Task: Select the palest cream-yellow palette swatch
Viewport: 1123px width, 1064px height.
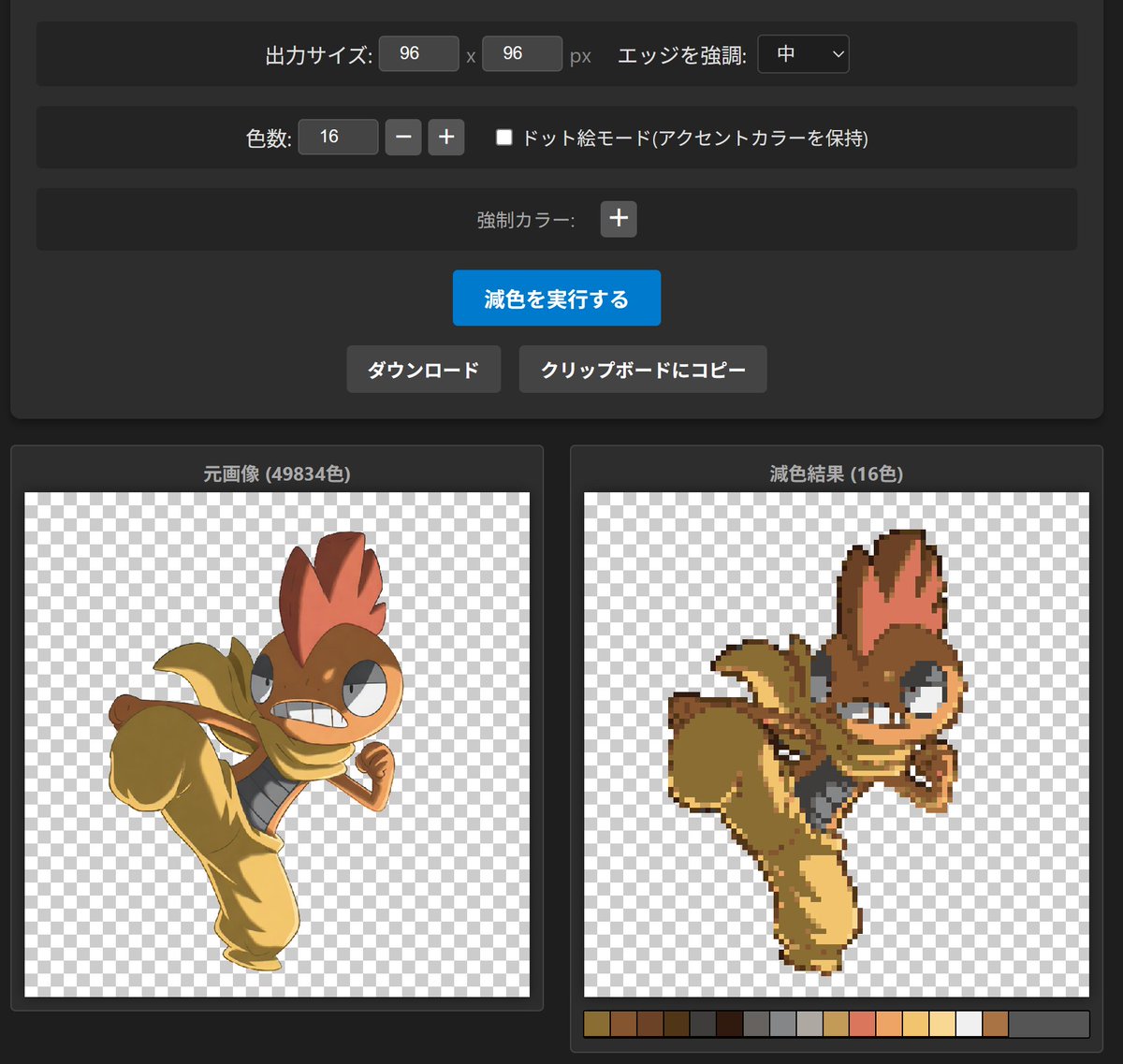Action: point(942,1024)
